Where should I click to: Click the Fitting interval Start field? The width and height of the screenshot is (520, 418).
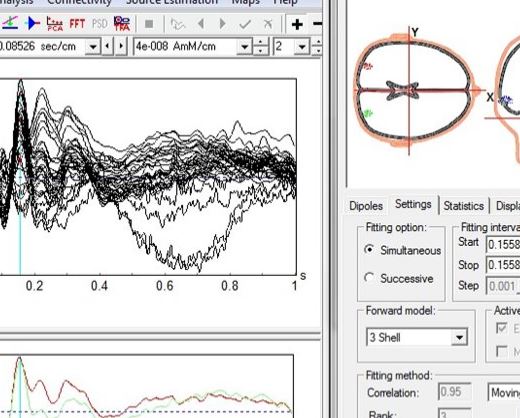pos(503,245)
